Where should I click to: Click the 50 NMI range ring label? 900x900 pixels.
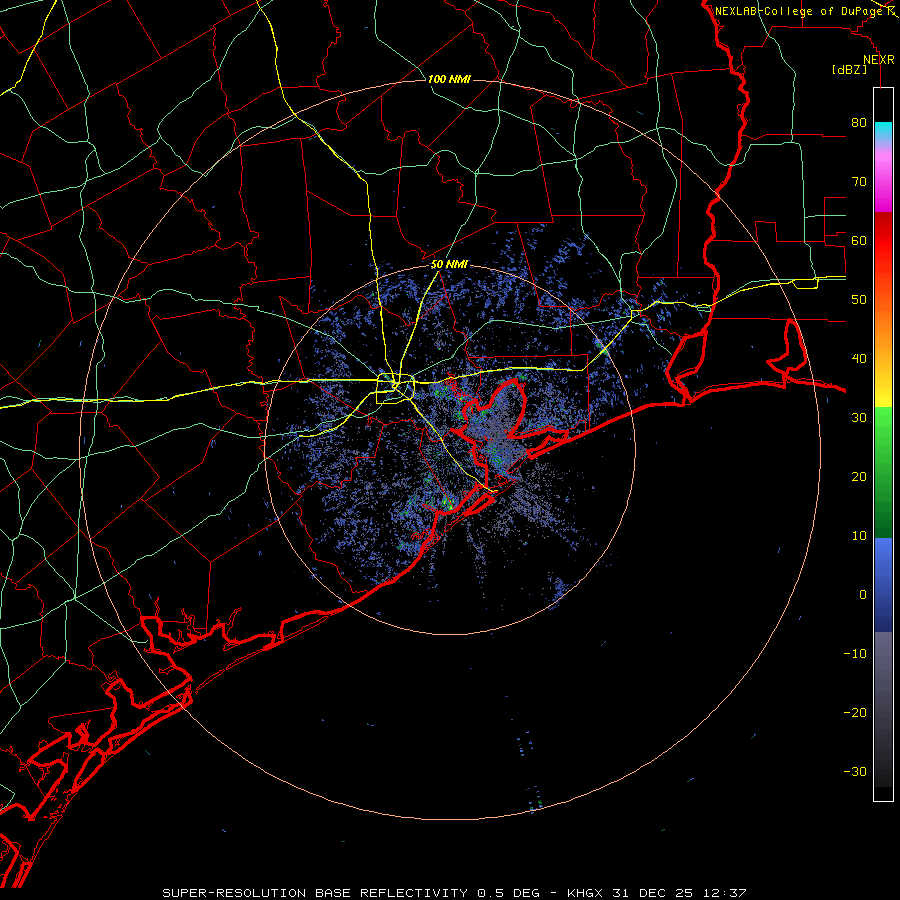click(449, 265)
